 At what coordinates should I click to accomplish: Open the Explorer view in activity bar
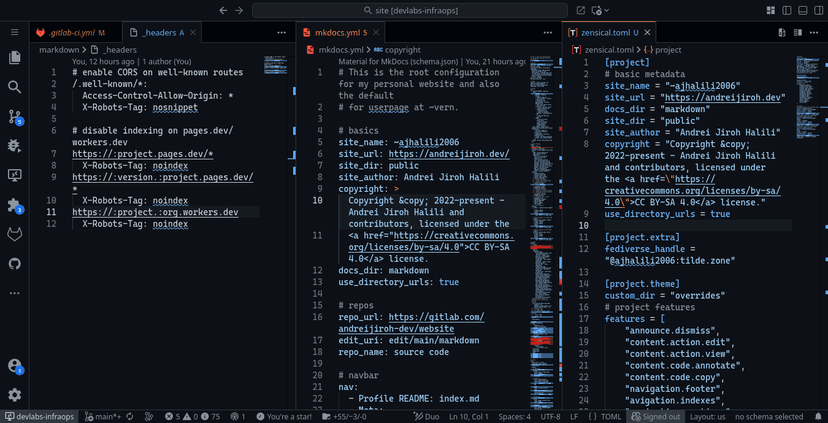tap(14, 58)
